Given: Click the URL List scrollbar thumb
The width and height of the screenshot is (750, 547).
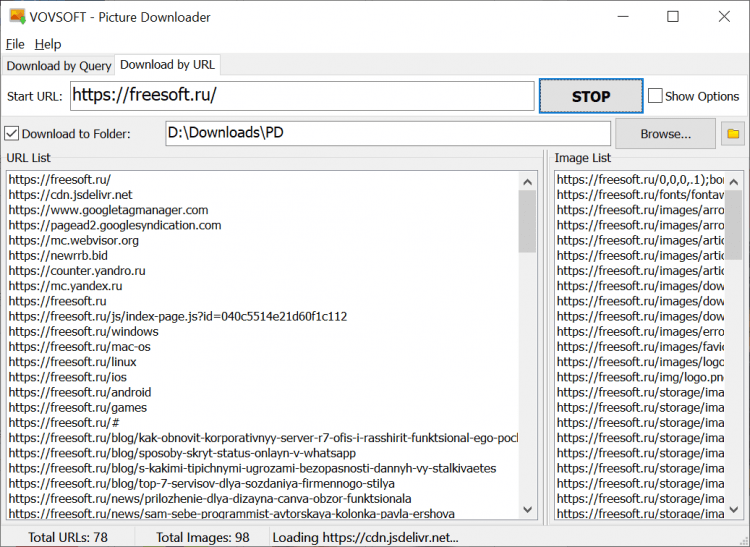Looking at the screenshot, I should [x=528, y=221].
